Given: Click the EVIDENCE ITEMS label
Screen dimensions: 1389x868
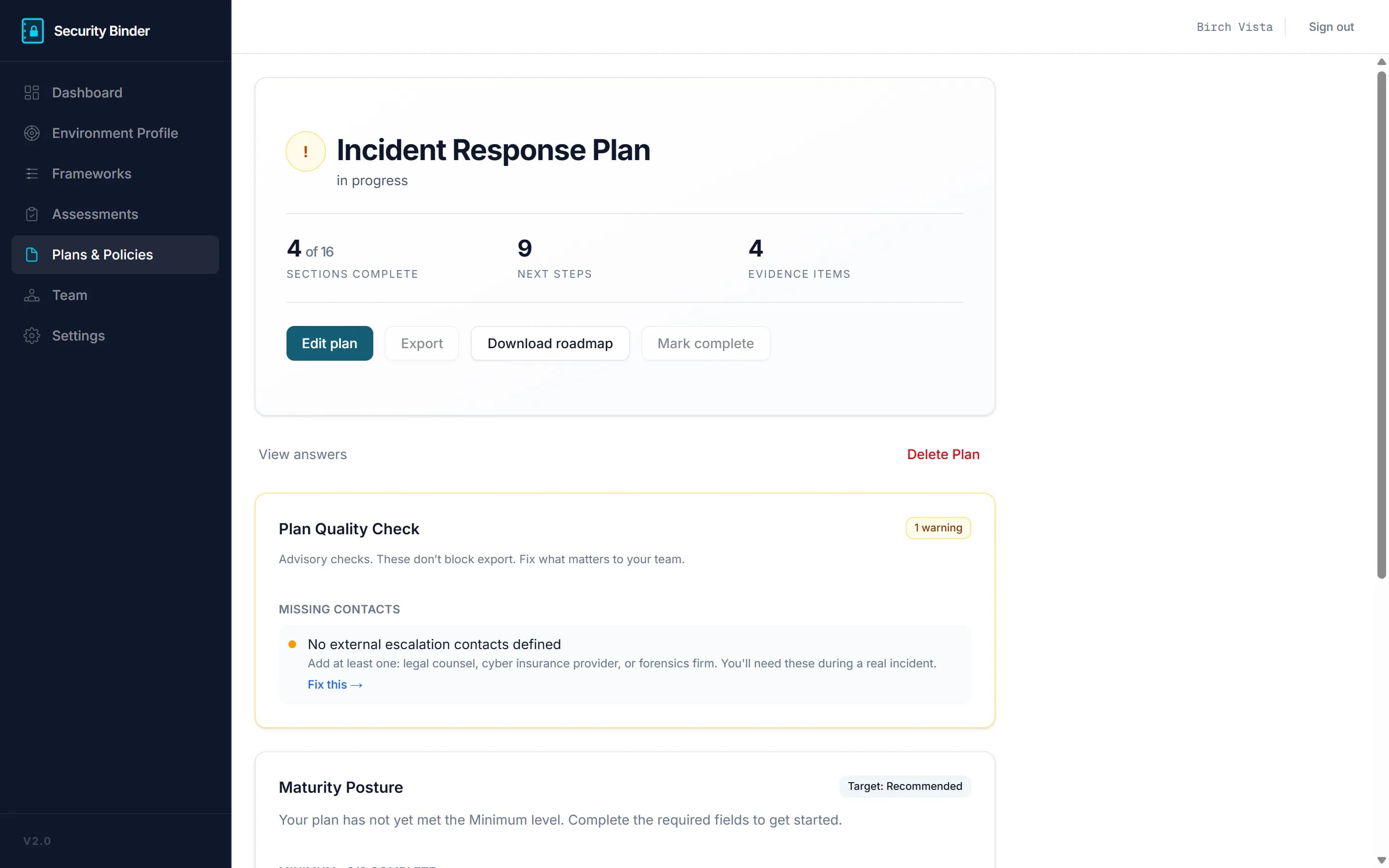Looking at the screenshot, I should pos(799,274).
